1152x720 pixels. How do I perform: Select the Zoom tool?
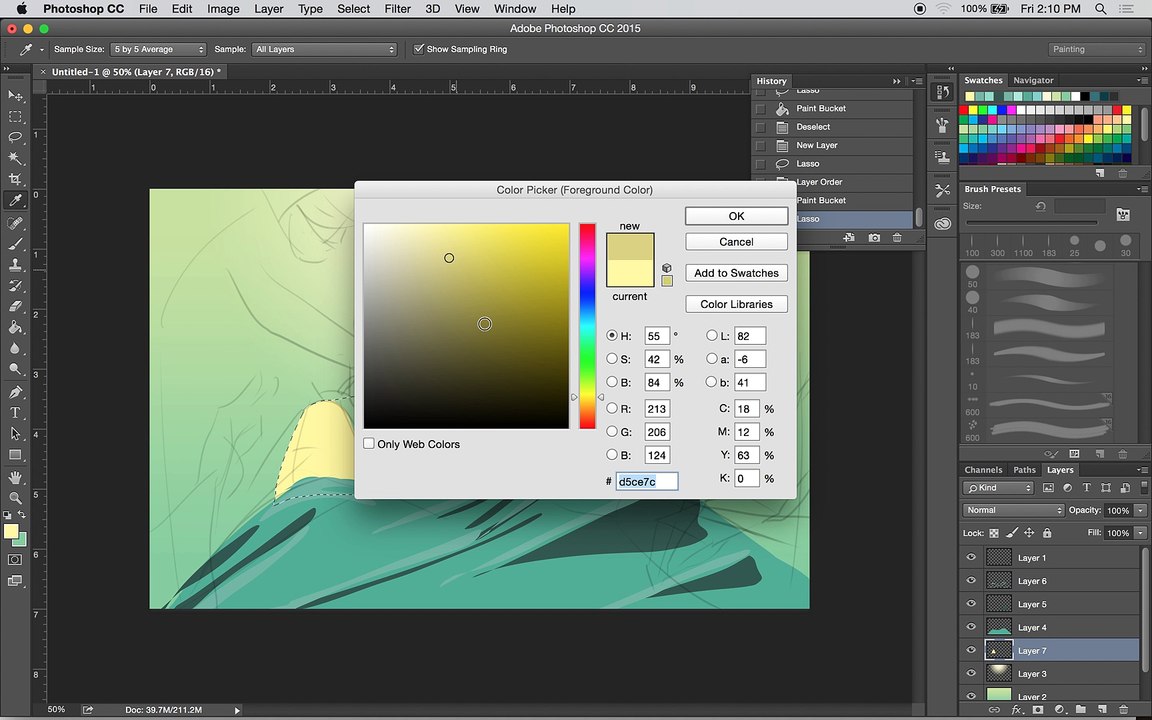(x=15, y=497)
